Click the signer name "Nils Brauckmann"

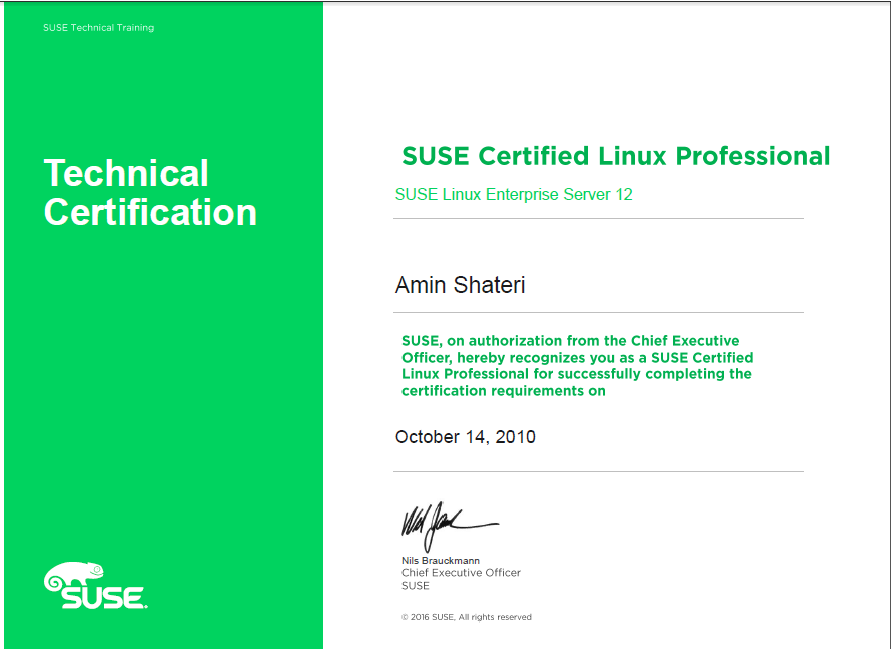[440, 560]
